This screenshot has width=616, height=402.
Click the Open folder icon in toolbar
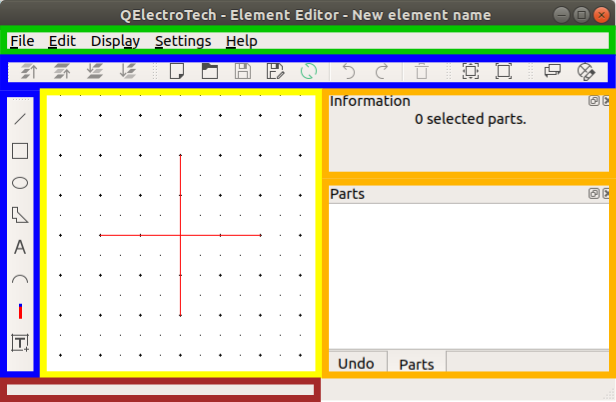(x=209, y=71)
